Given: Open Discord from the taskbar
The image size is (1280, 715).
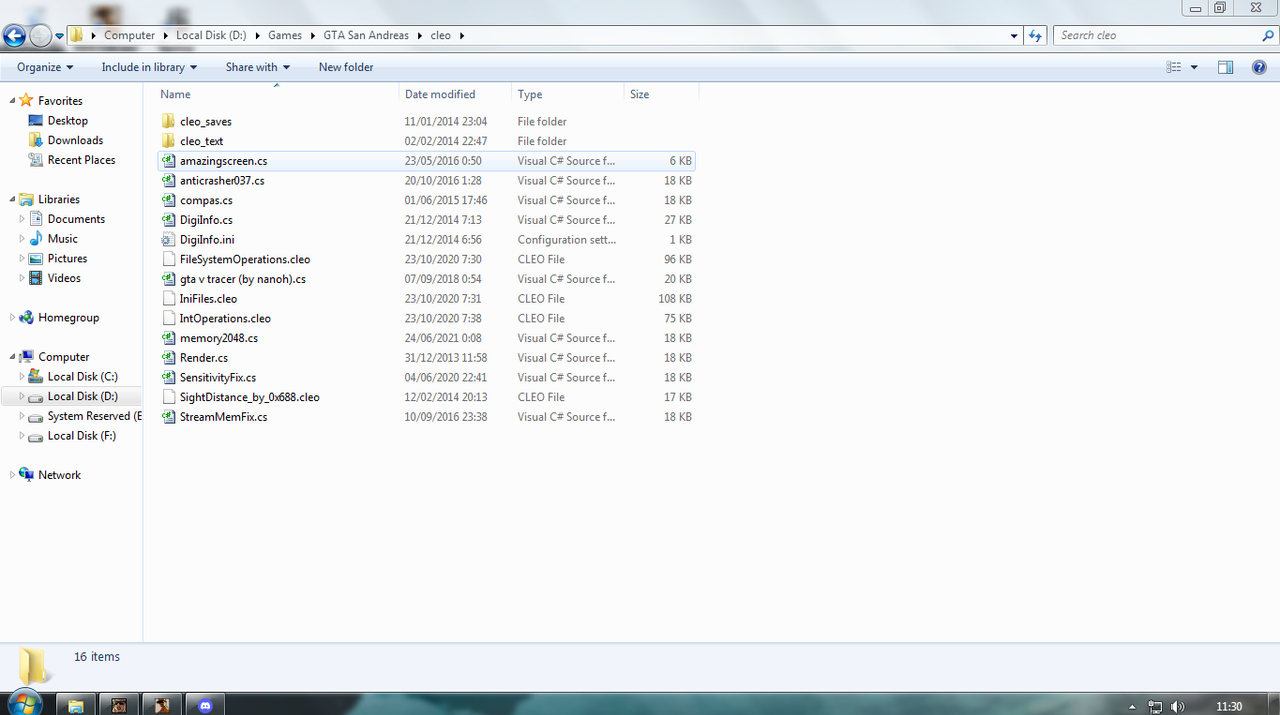Looking at the screenshot, I should coord(206,705).
